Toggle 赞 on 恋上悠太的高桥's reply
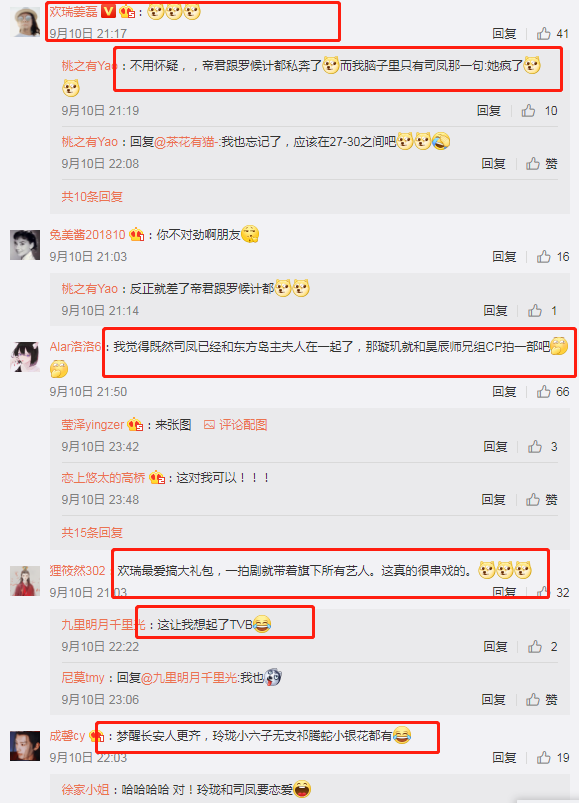Image resolution: width=579 pixels, height=803 pixels. [542, 500]
